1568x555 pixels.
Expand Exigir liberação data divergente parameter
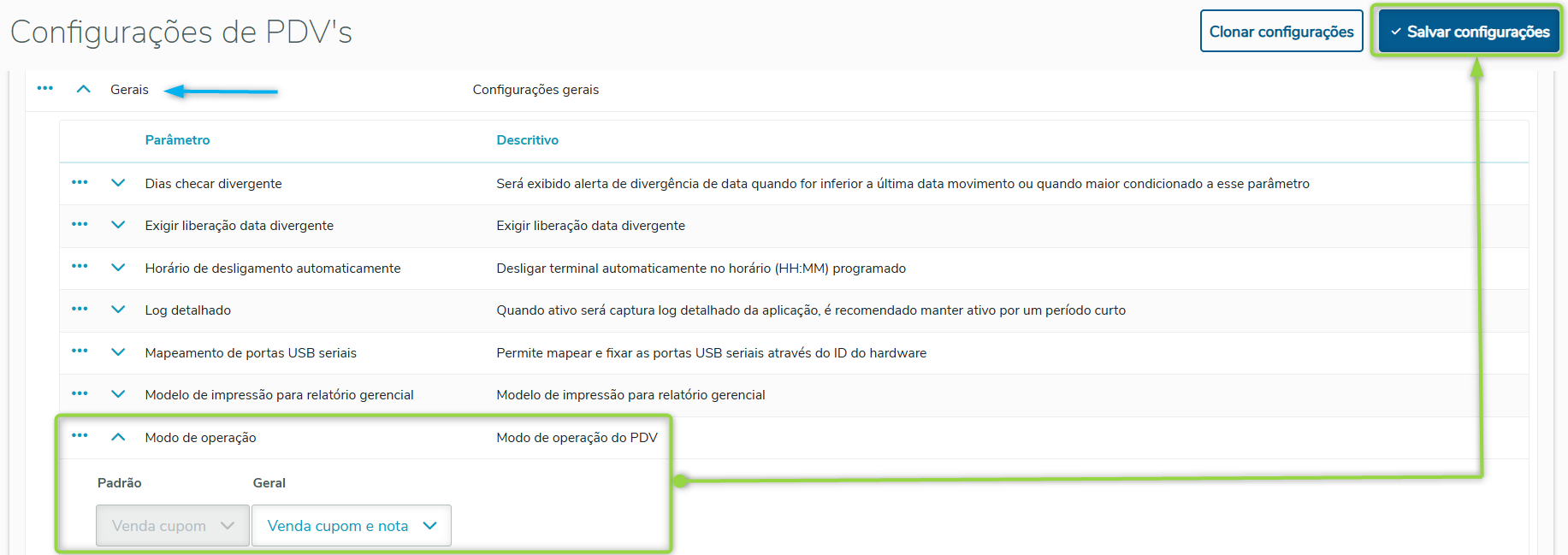click(118, 225)
